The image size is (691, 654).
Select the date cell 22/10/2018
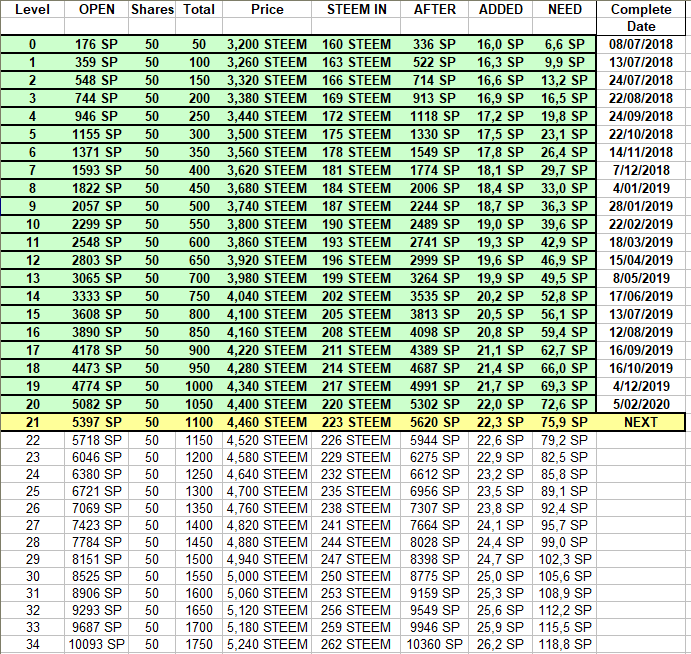641,134
